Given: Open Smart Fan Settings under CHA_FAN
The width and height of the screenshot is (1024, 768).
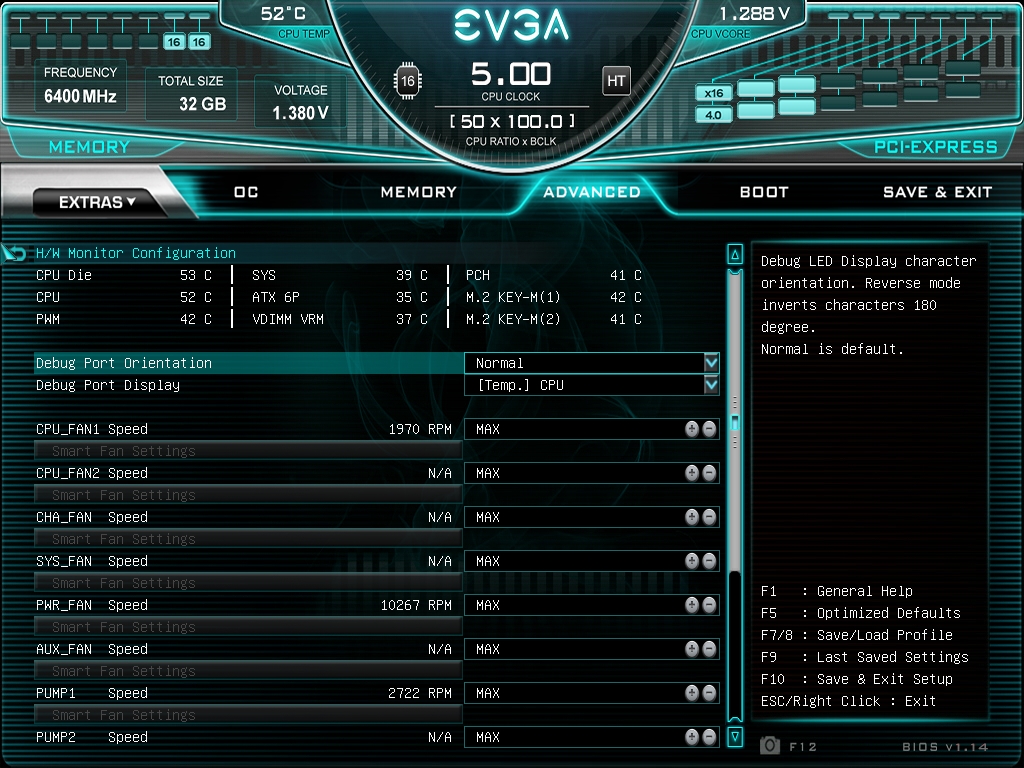Looking at the screenshot, I should point(248,539).
